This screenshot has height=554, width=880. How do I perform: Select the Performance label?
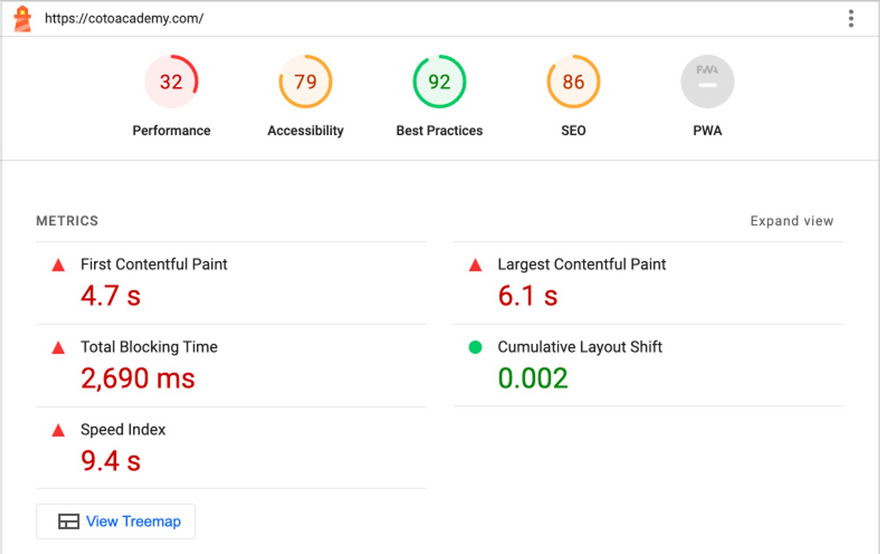(171, 131)
